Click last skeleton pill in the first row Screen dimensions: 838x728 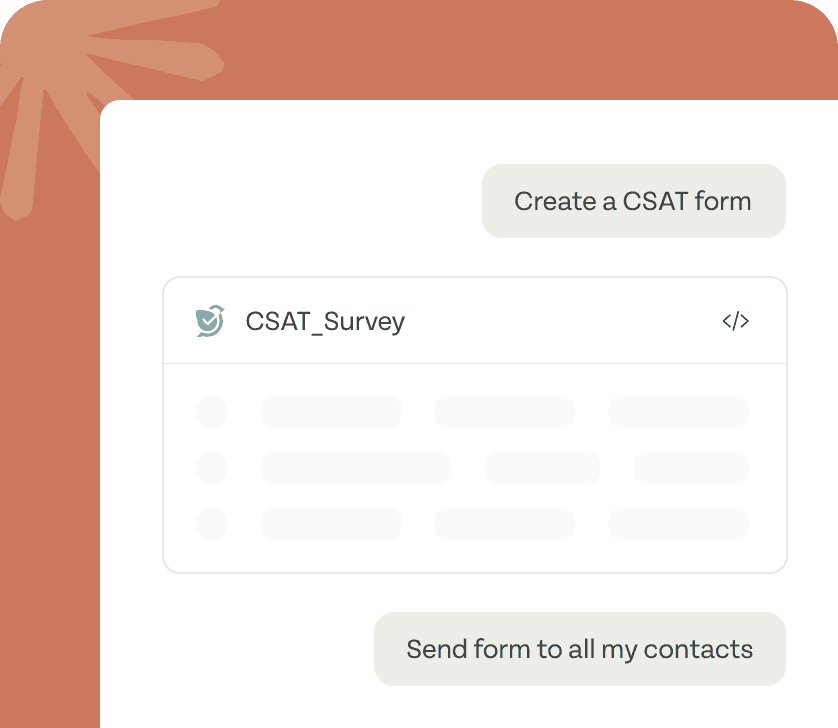[678, 412]
